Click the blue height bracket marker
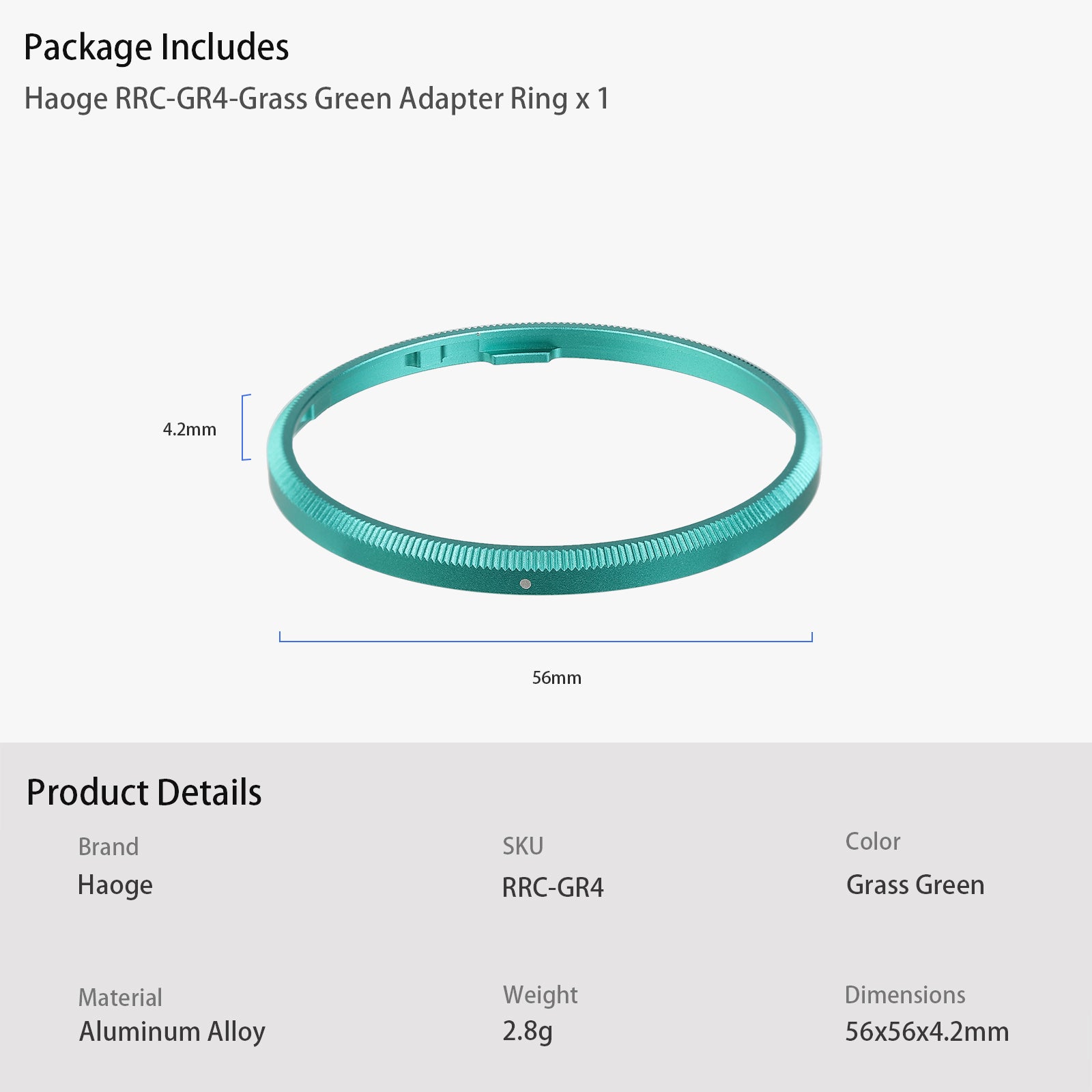Screen dimensions: 1092x1092 click(244, 427)
